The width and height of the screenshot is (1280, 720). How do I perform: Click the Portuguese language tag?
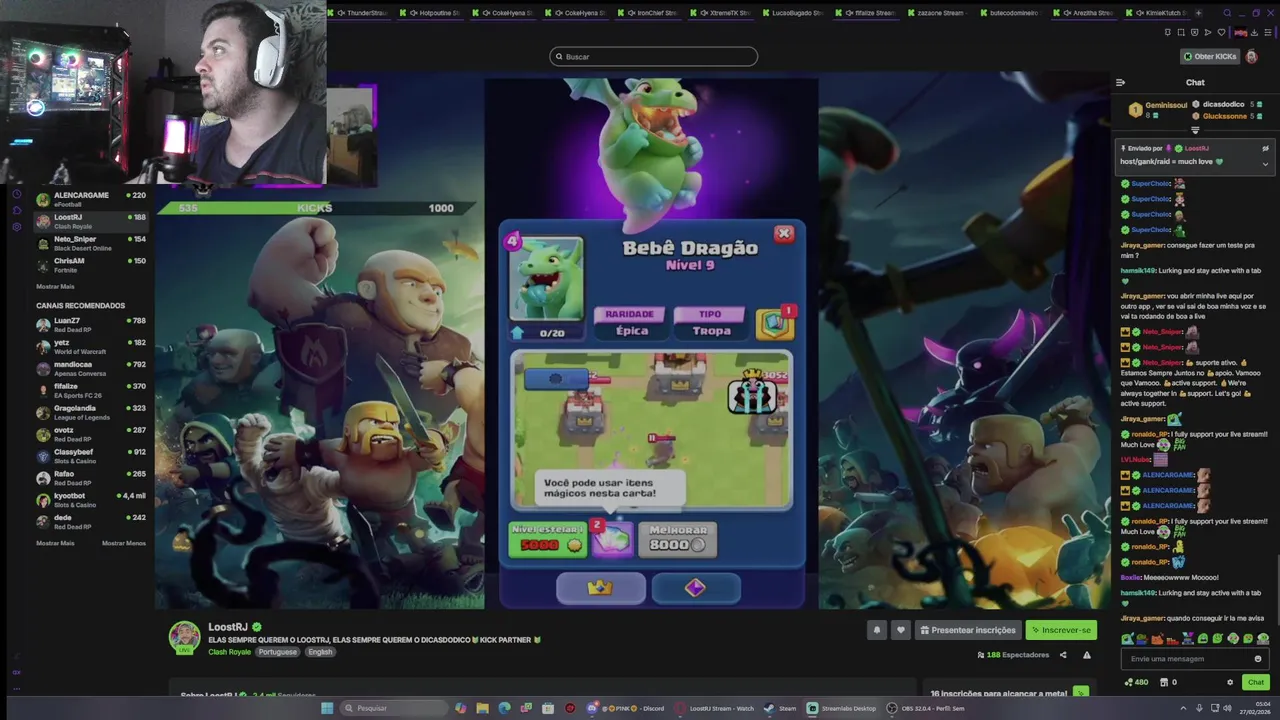[278, 652]
